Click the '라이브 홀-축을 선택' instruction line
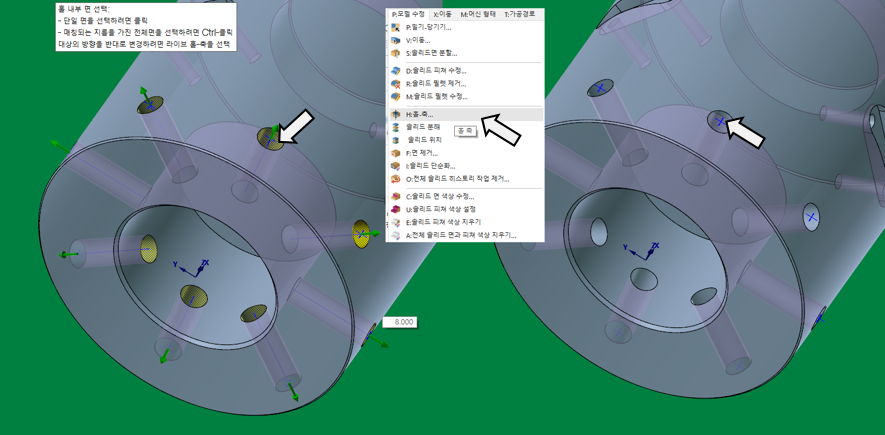Viewport: 885px width, 435px height. (x=143, y=44)
